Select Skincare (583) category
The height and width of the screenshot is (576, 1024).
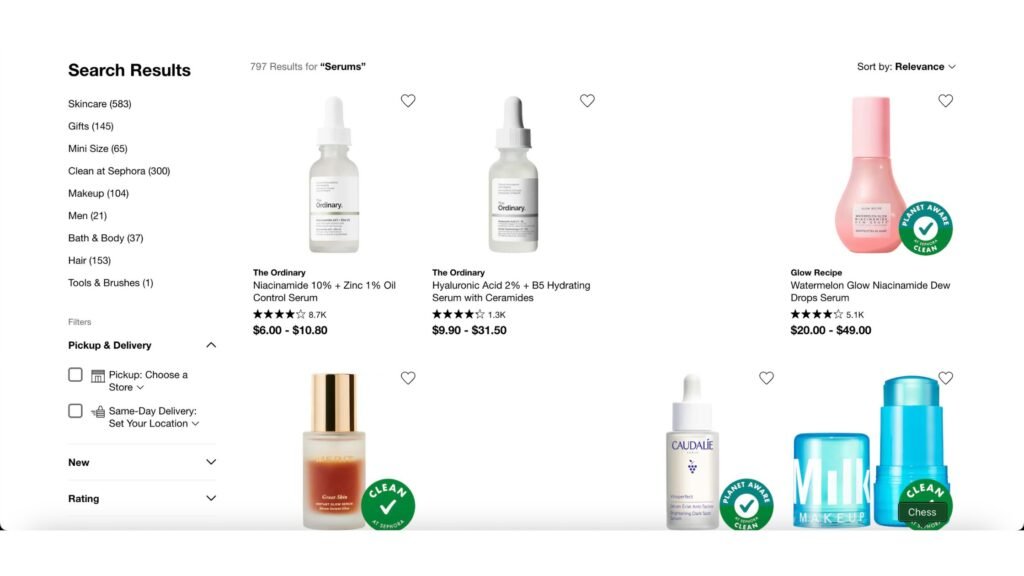[99, 104]
